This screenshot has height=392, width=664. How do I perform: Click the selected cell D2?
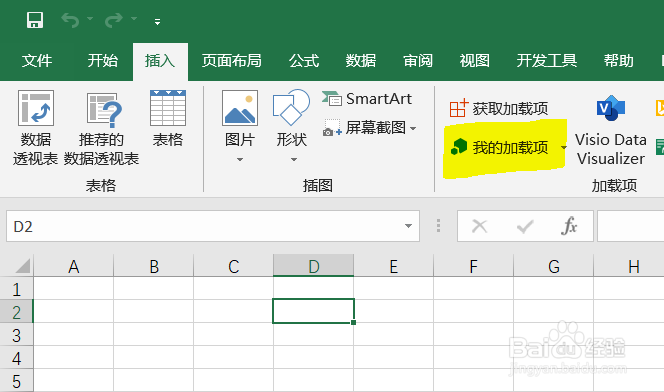click(x=313, y=311)
